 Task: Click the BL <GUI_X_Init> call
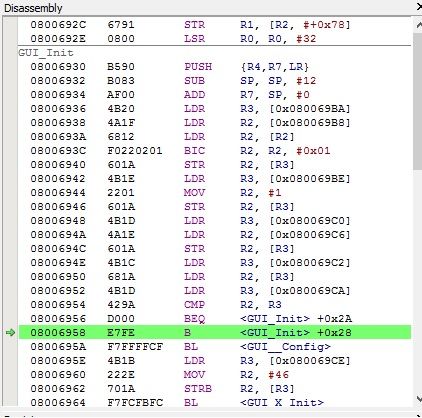(214, 403)
